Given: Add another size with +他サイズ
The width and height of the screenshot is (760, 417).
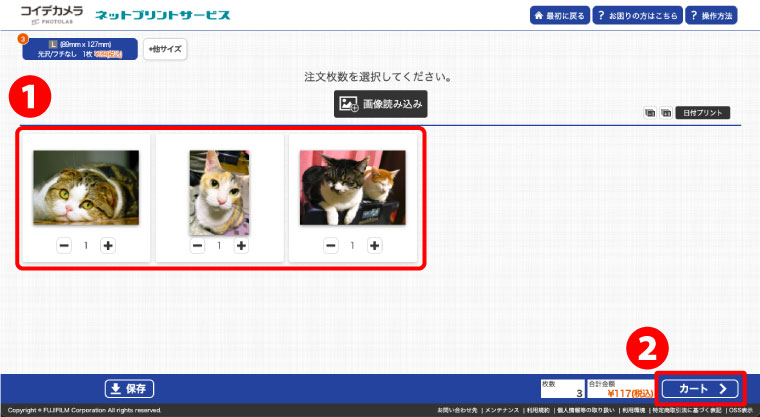Looking at the screenshot, I should click(165, 49).
